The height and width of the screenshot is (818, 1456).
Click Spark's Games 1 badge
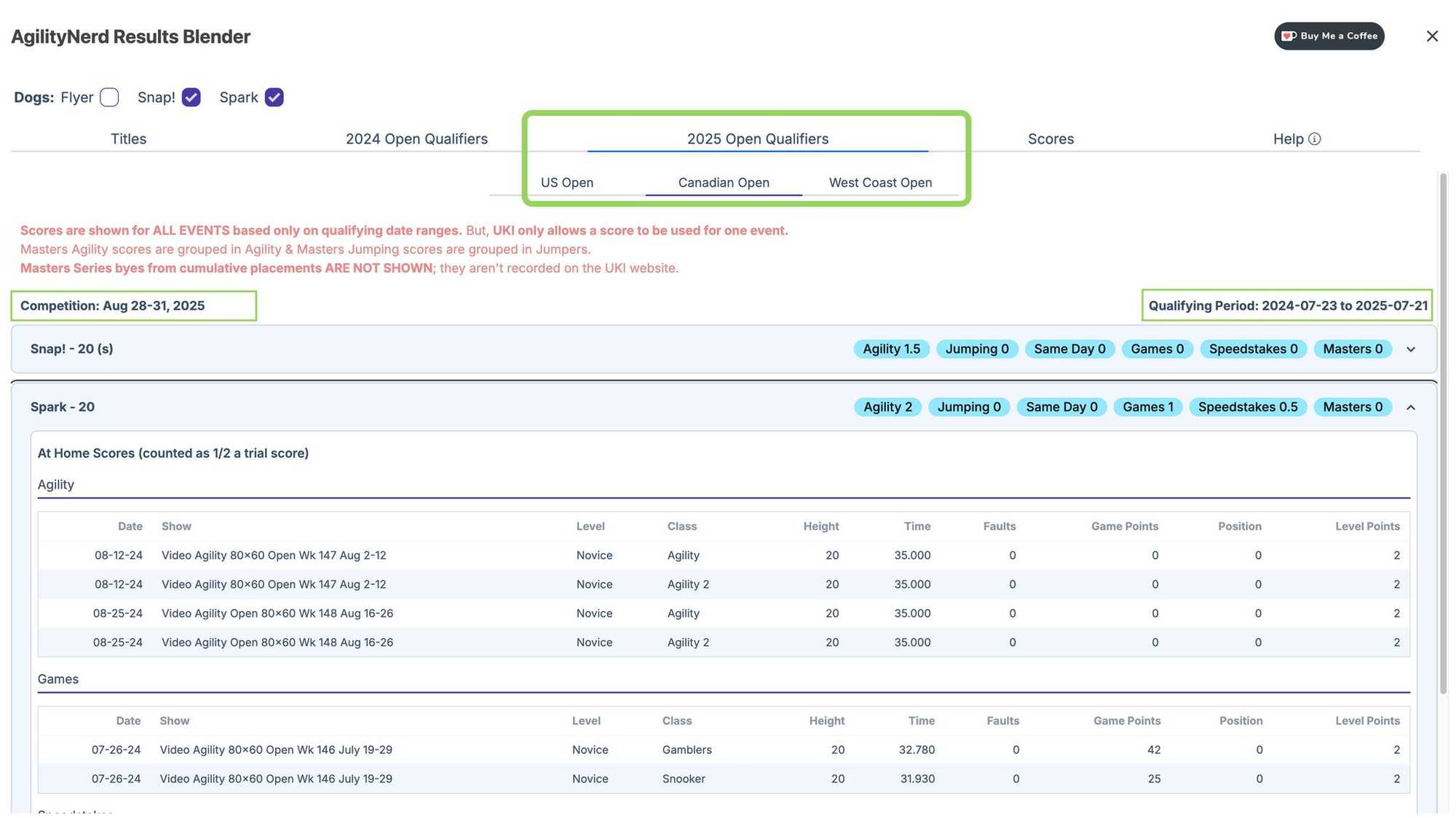point(1147,407)
